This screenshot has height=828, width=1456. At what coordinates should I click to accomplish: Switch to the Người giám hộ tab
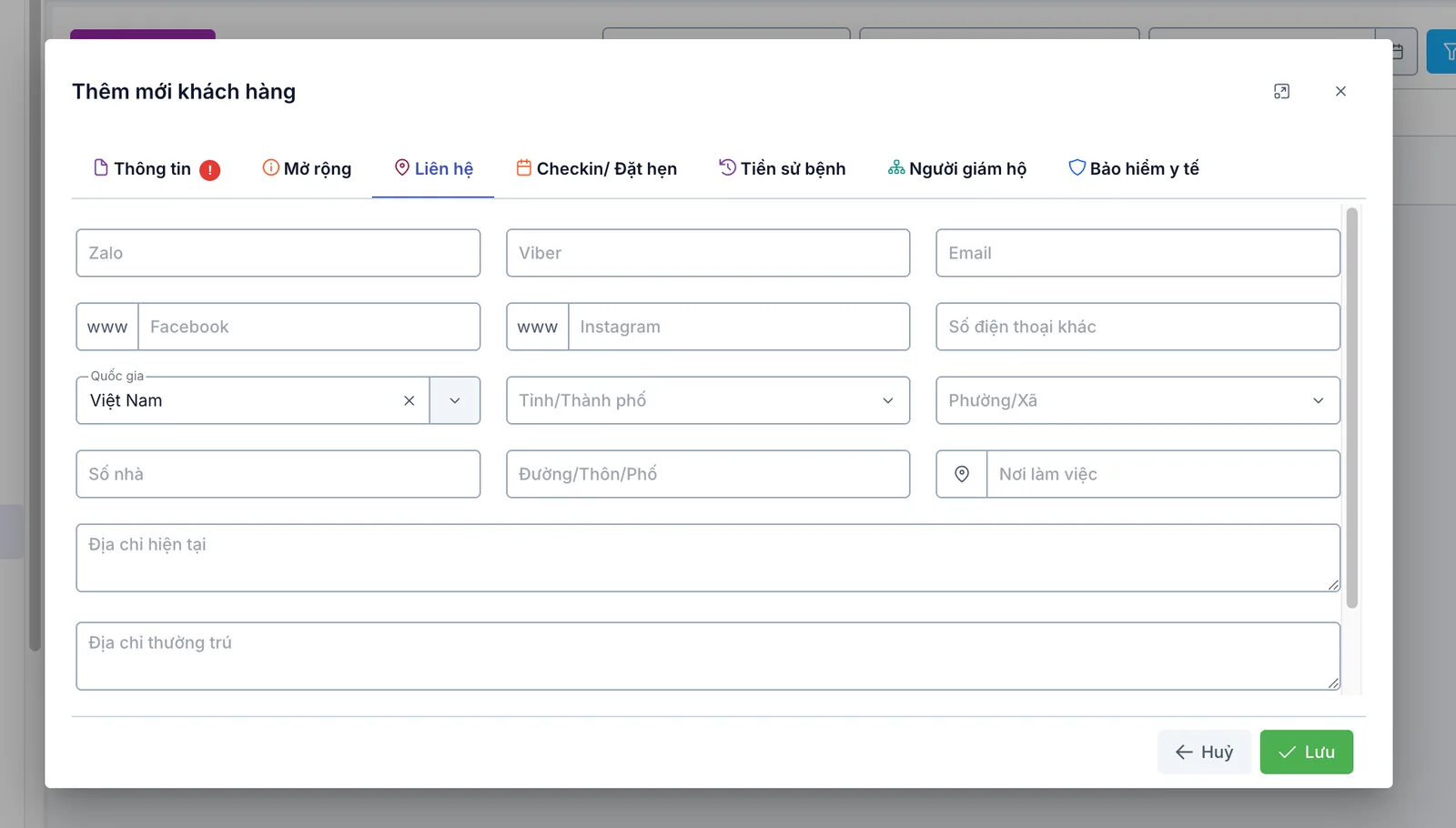(957, 168)
